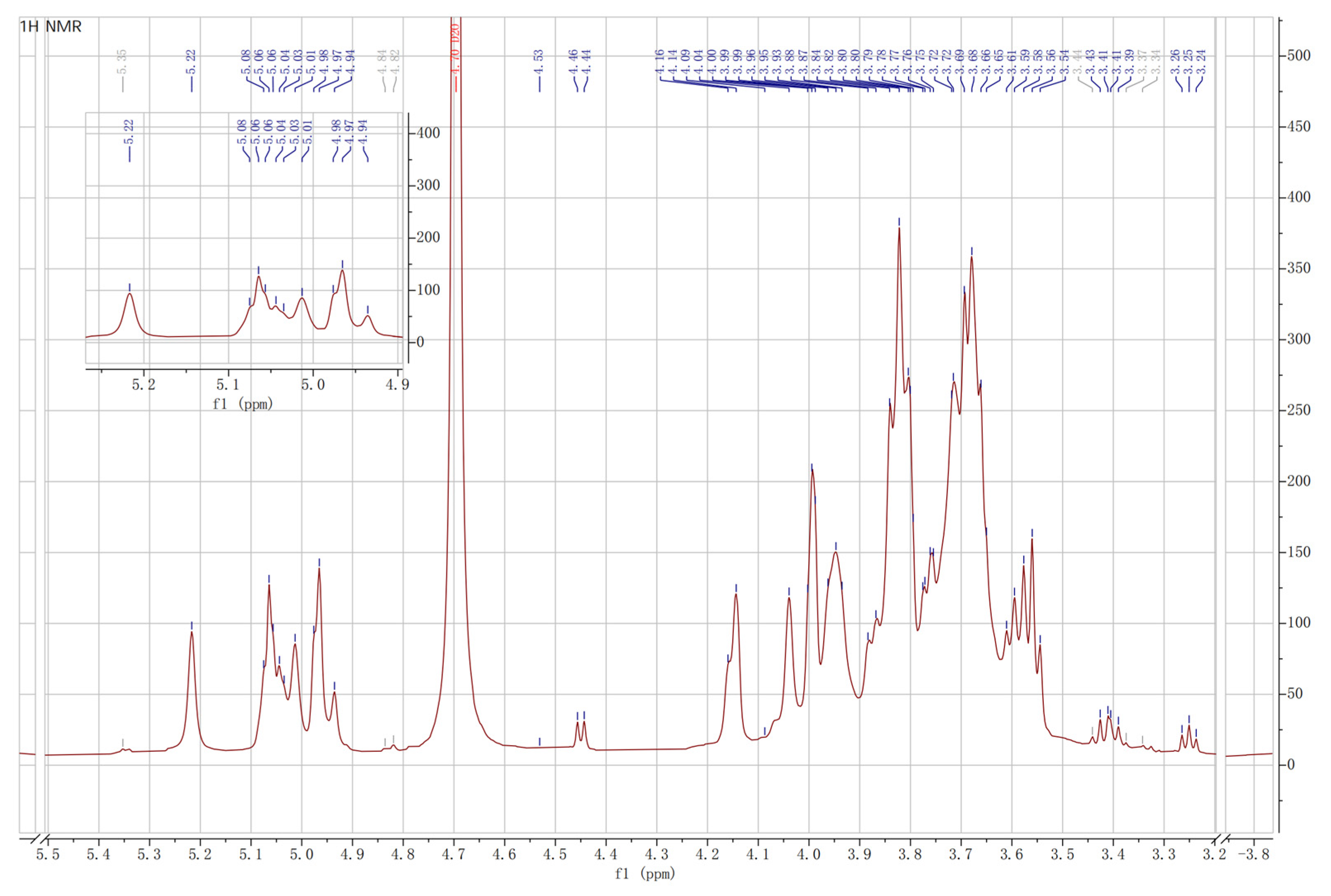Screen dimensions: 1331x896
Task: Click the 4.16 peak label
Action: click(x=660, y=62)
